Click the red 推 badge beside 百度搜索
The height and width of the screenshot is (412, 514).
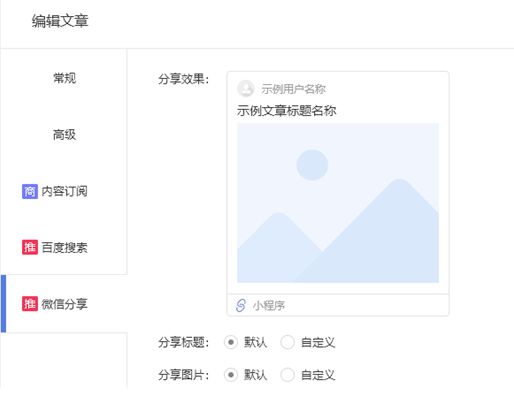coord(30,247)
